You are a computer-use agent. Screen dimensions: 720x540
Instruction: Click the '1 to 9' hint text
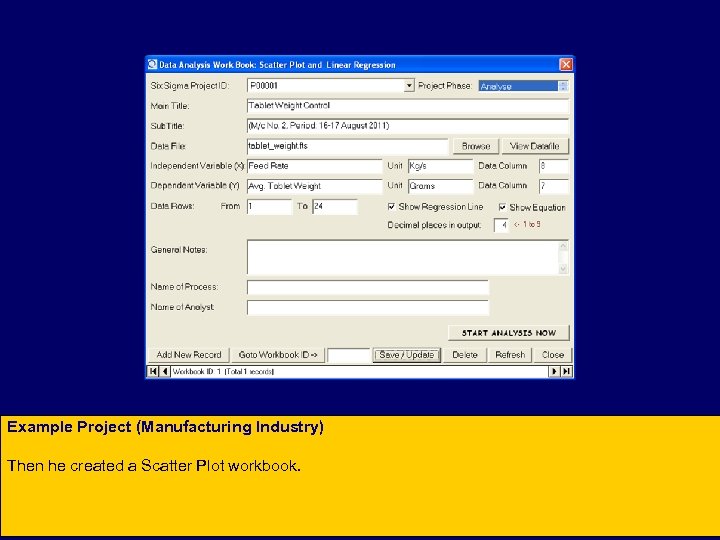[x=527, y=225]
